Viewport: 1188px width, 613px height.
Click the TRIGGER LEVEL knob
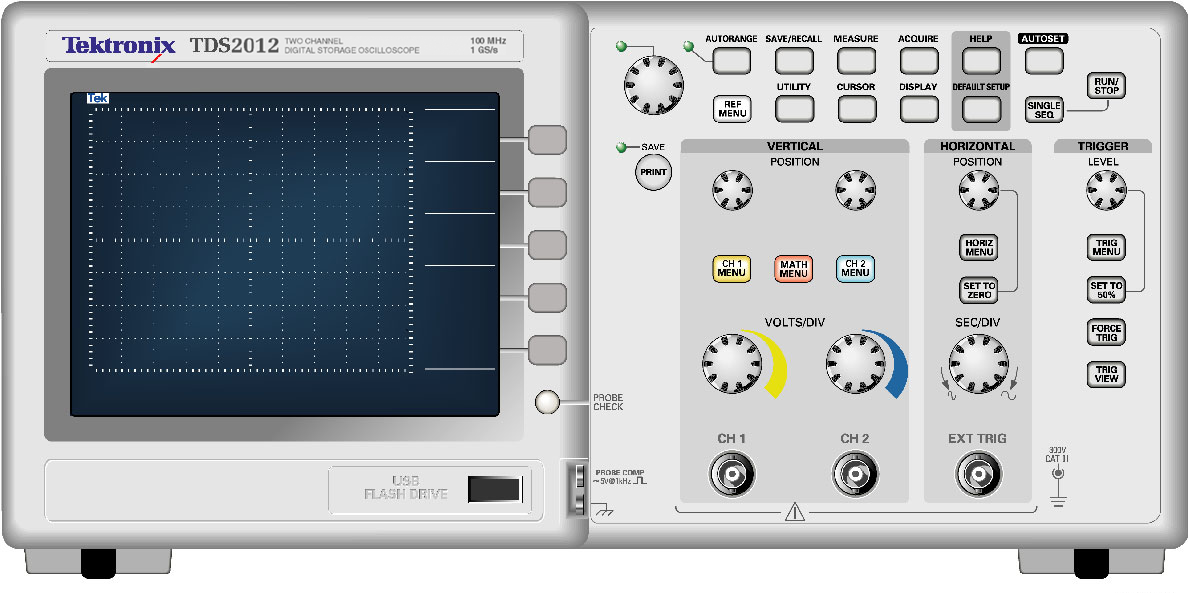[x=1106, y=189]
